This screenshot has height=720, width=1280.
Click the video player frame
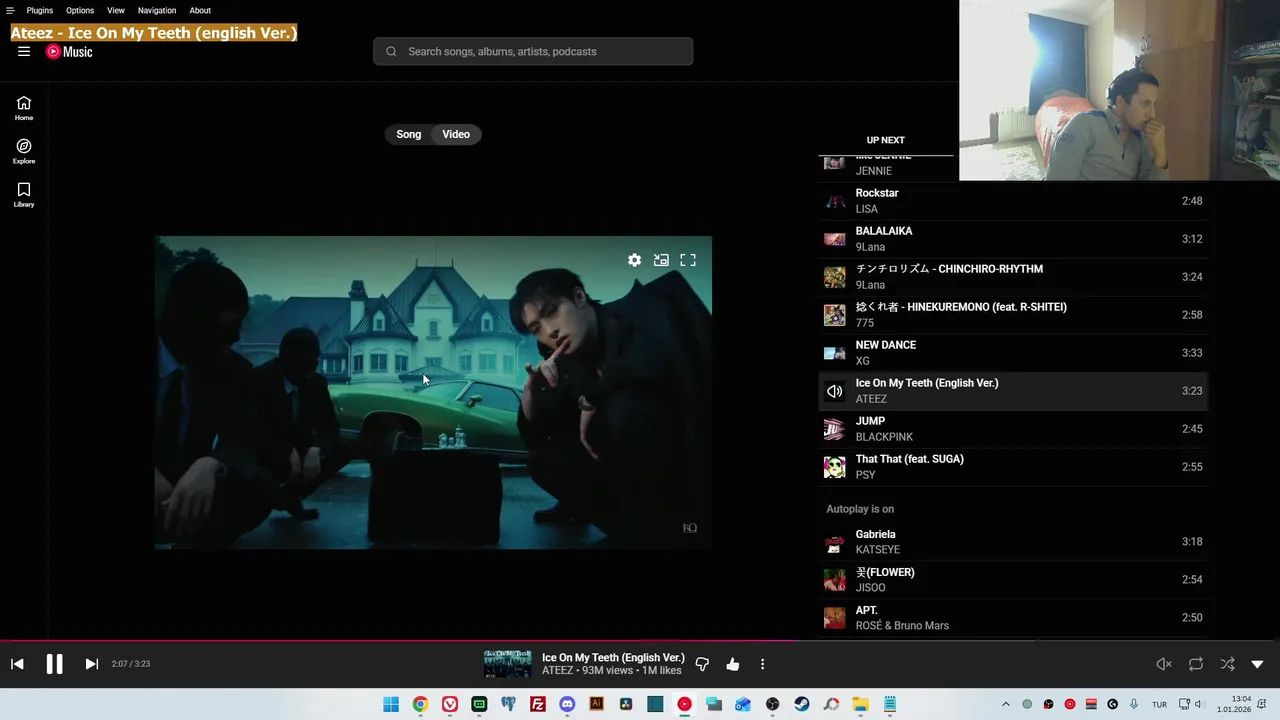[x=433, y=392]
